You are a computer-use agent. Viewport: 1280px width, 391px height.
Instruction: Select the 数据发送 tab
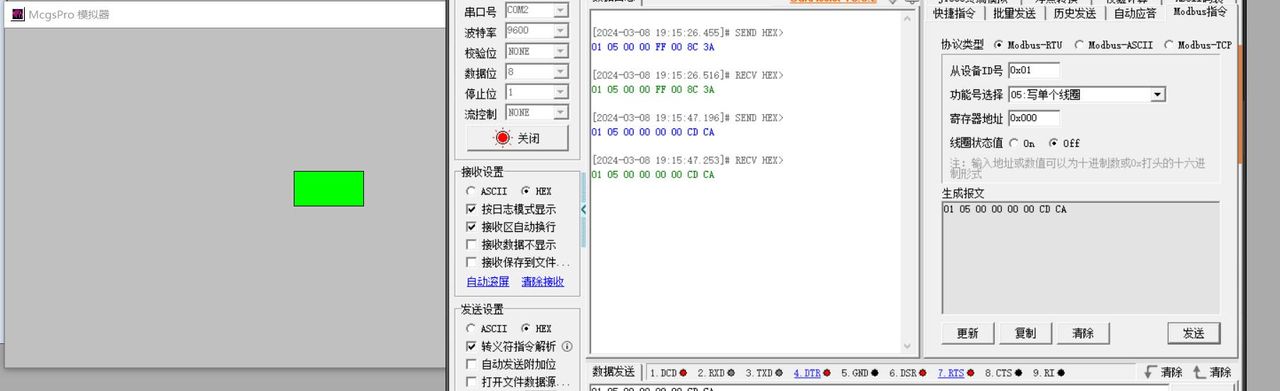[613, 372]
